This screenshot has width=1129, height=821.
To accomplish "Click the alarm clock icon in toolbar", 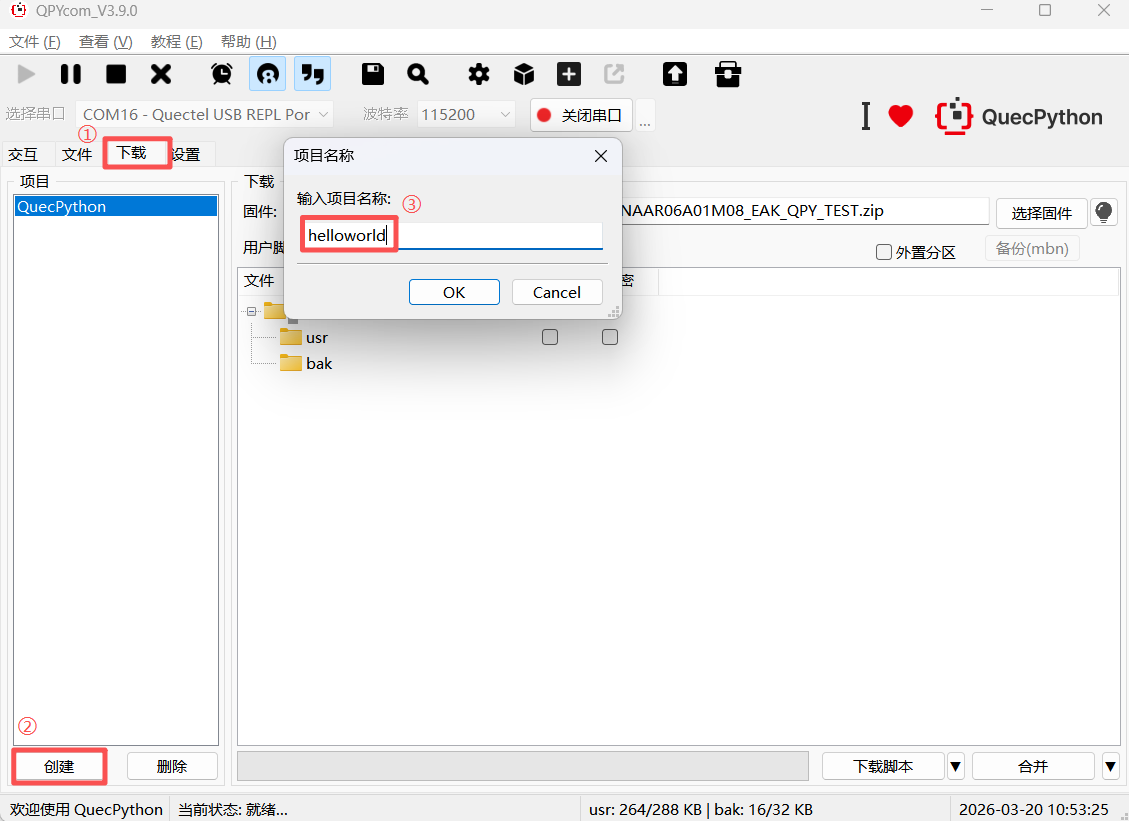I will [x=222, y=74].
